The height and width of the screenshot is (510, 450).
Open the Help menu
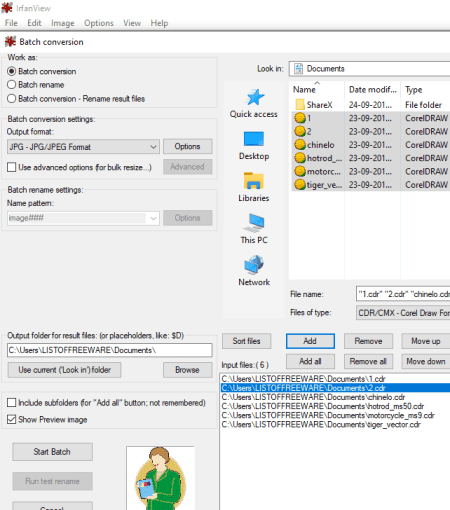pyautogui.click(x=159, y=23)
